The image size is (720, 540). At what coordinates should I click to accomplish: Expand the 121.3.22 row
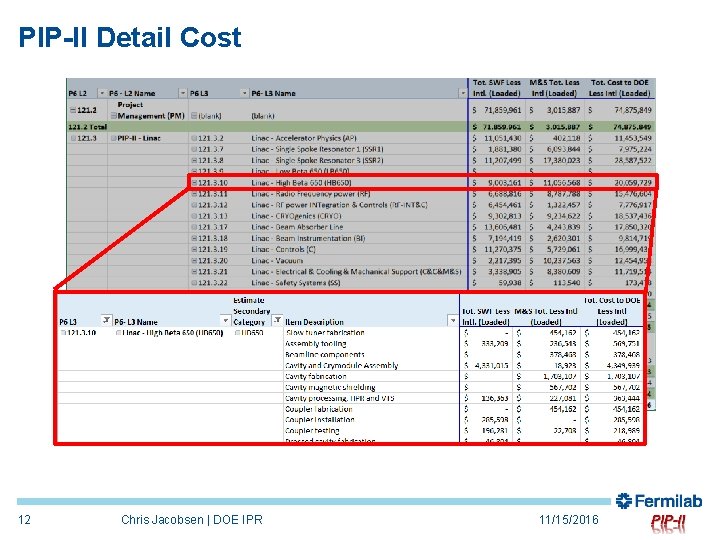(194, 283)
